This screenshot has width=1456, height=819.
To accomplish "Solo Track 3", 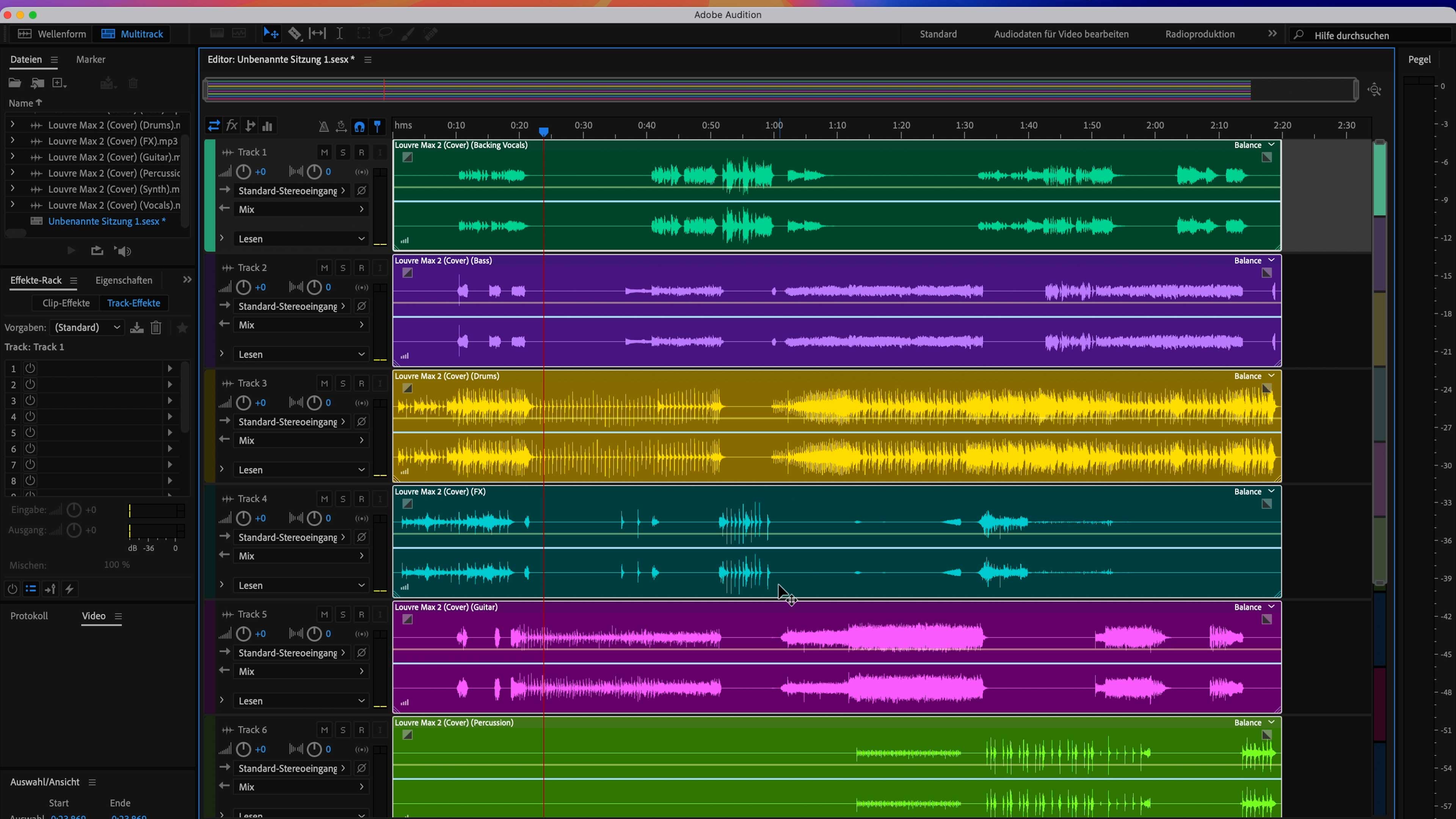I will pyautogui.click(x=342, y=384).
